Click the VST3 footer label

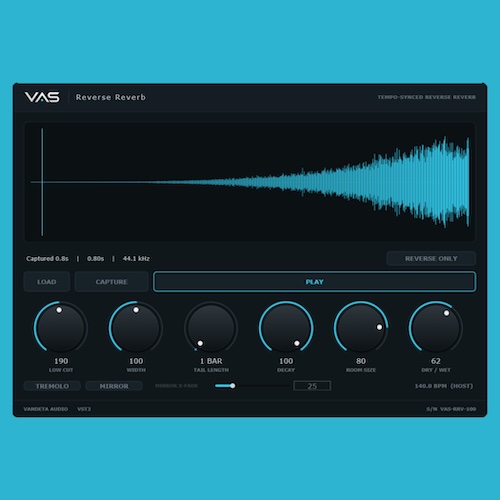click(x=84, y=409)
